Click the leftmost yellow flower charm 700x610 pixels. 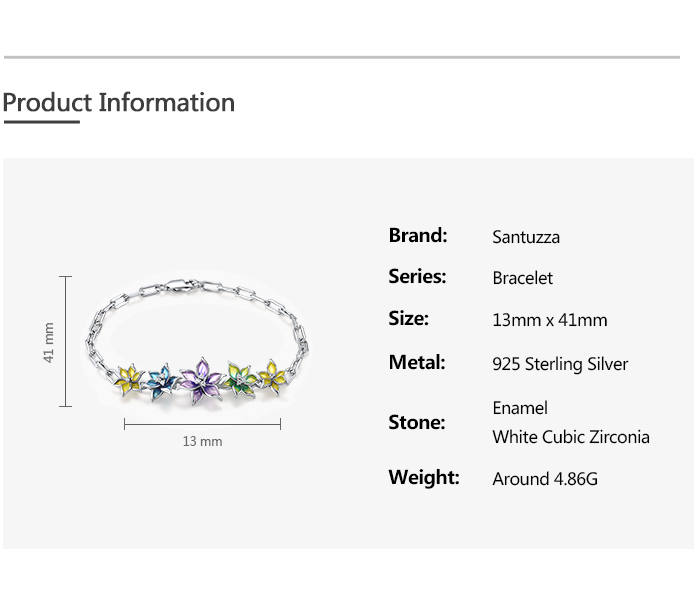pyautogui.click(x=133, y=378)
